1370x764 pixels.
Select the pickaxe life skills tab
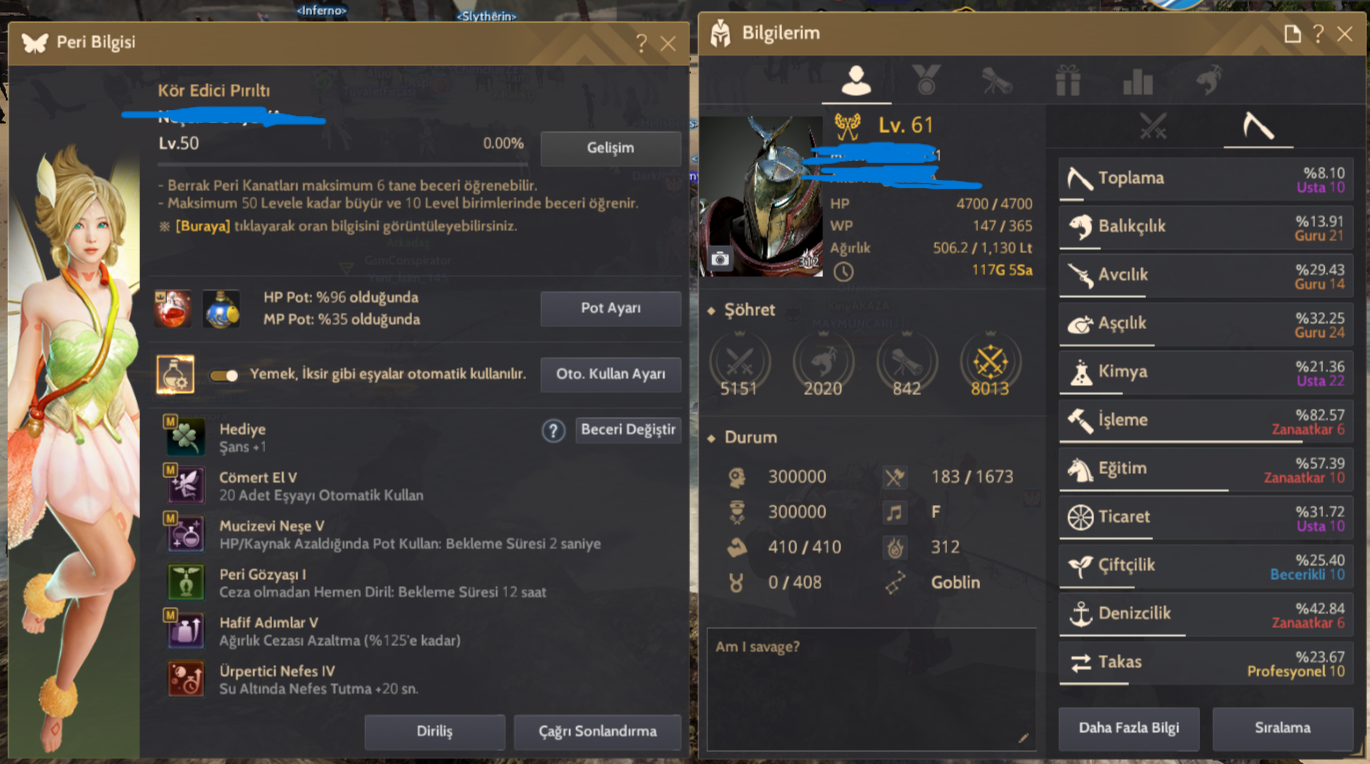(x=1258, y=126)
